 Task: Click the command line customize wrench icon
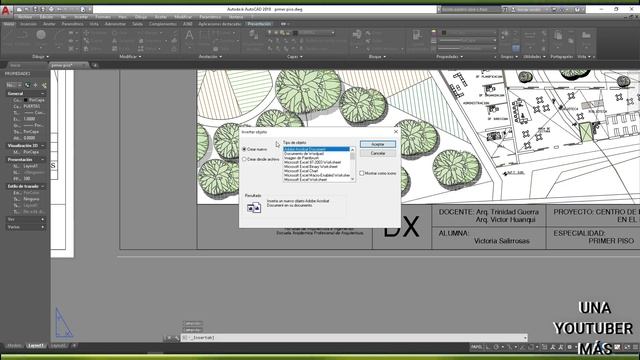point(177,338)
